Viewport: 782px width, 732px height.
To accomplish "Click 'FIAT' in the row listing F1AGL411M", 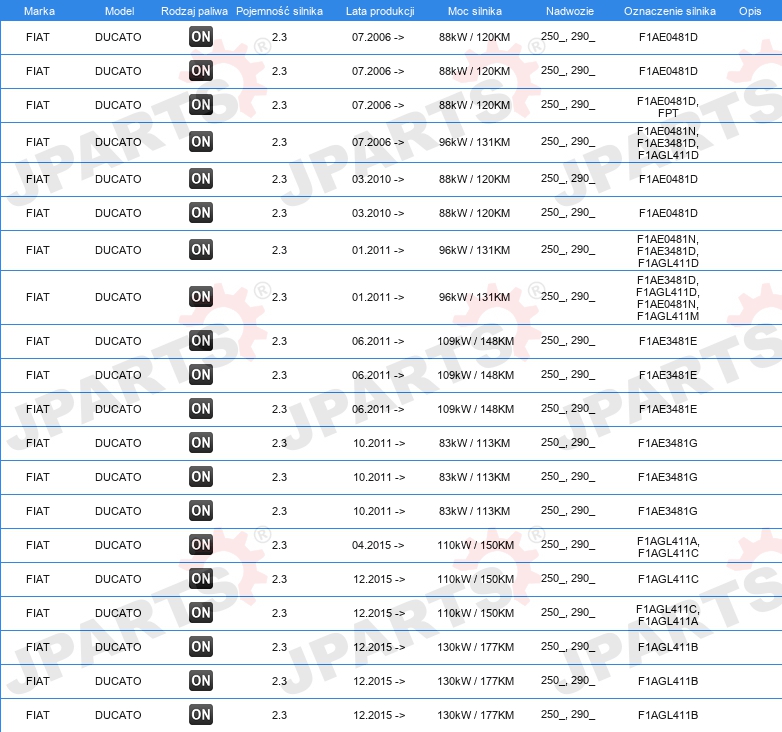I will 38,297.
